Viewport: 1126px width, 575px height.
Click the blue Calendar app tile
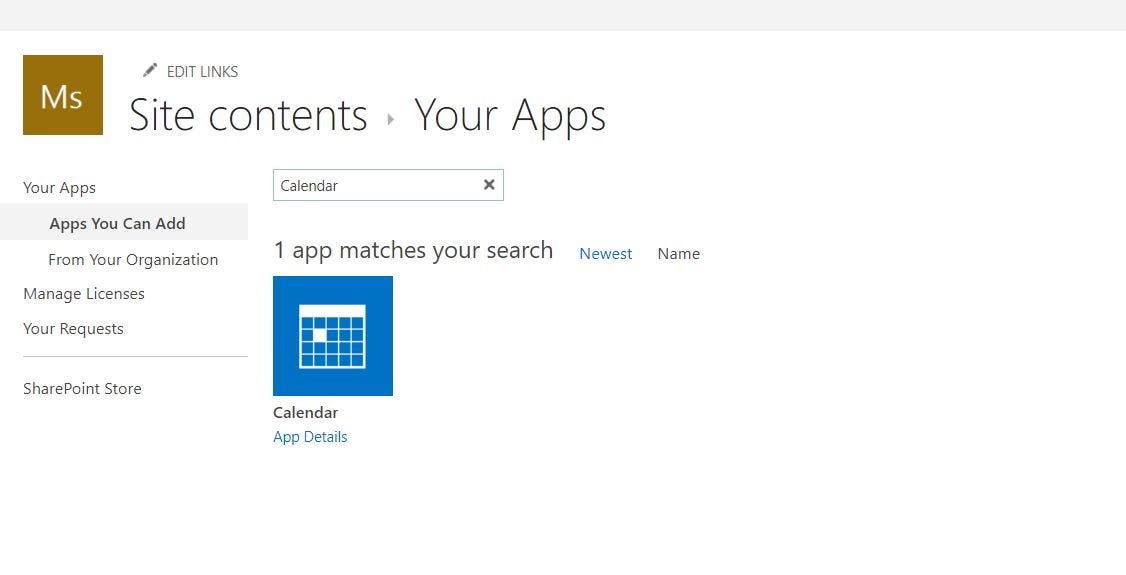(x=332, y=335)
